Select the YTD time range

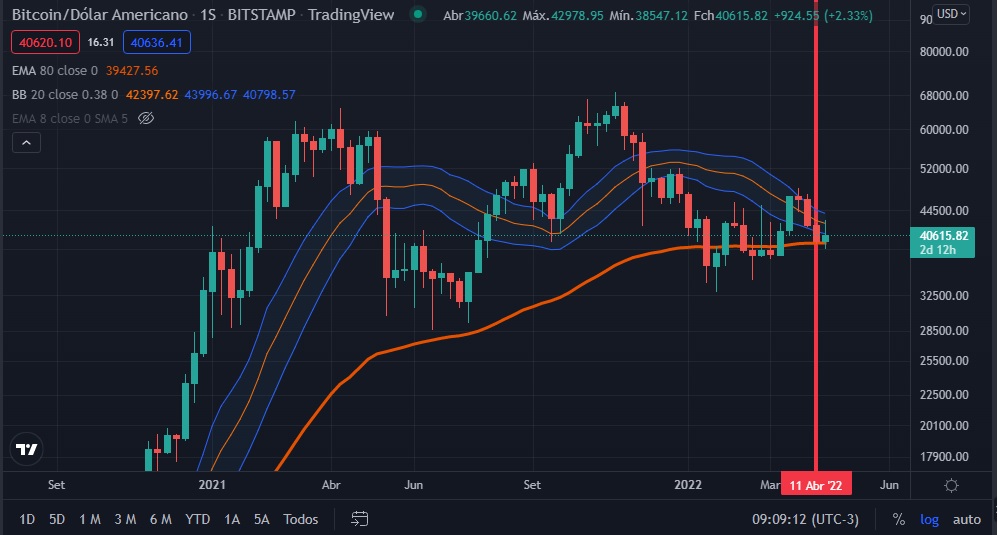point(197,519)
